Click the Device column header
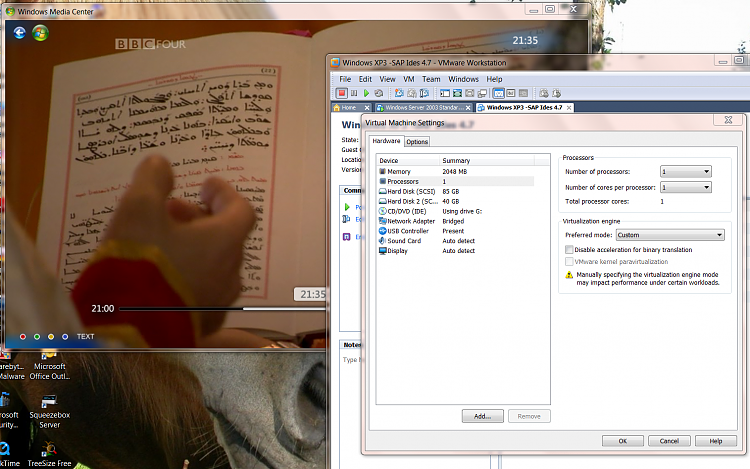This screenshot has height=469, width=750. point(408,161)
